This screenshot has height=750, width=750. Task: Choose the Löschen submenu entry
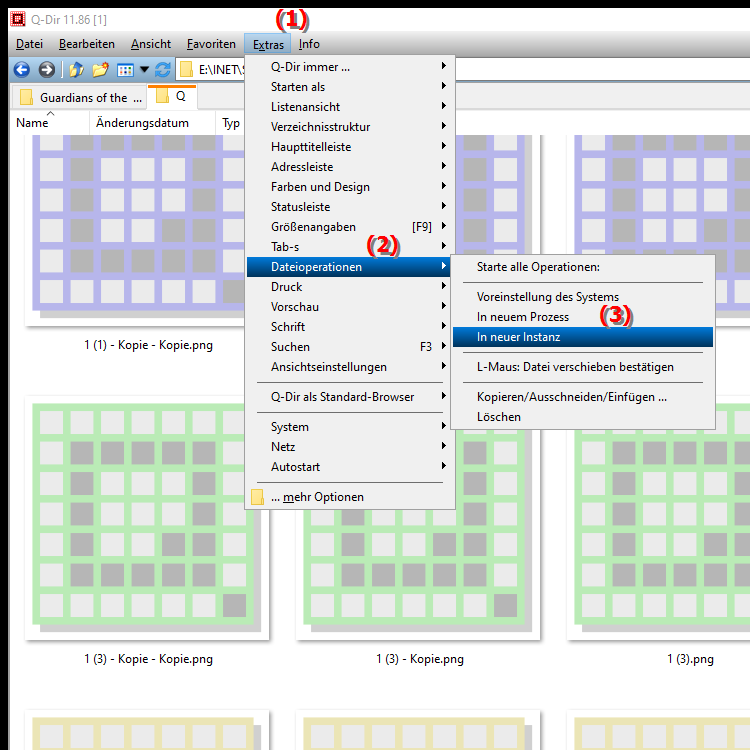point(583,417)
